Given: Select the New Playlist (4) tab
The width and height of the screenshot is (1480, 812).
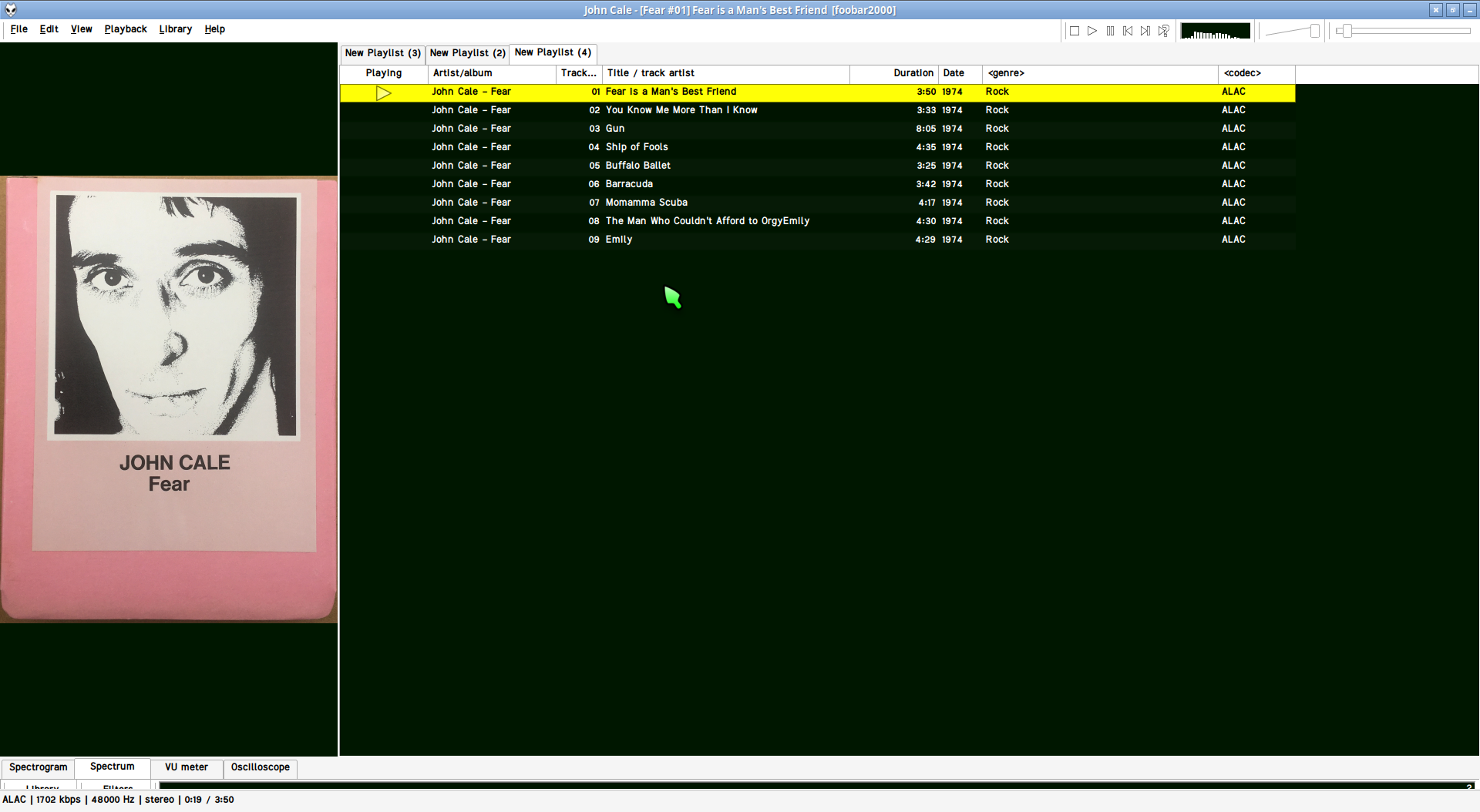Looking at the screenshot, I should pyautogui.click(x=553, y=52).
